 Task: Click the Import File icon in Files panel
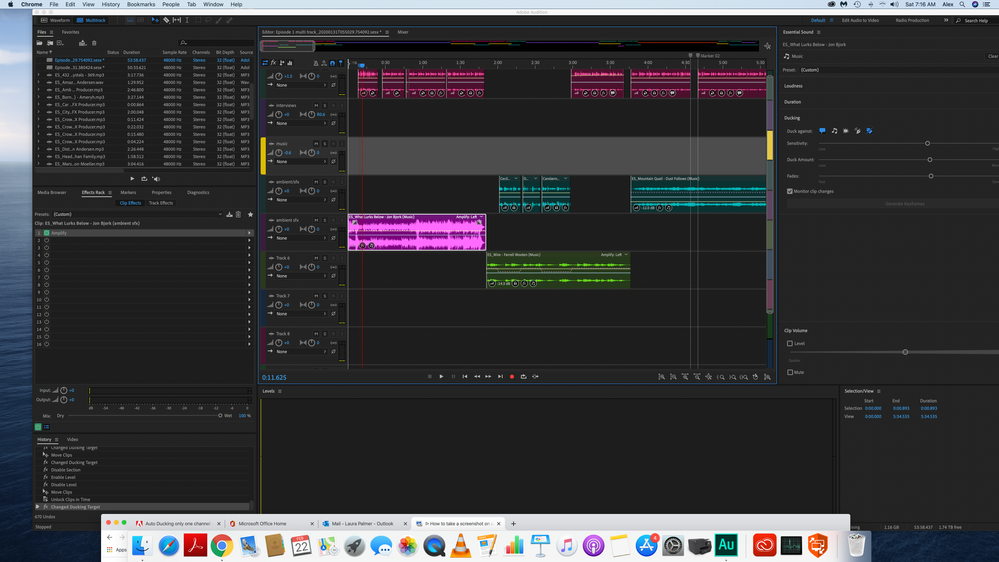click(50, 43)
